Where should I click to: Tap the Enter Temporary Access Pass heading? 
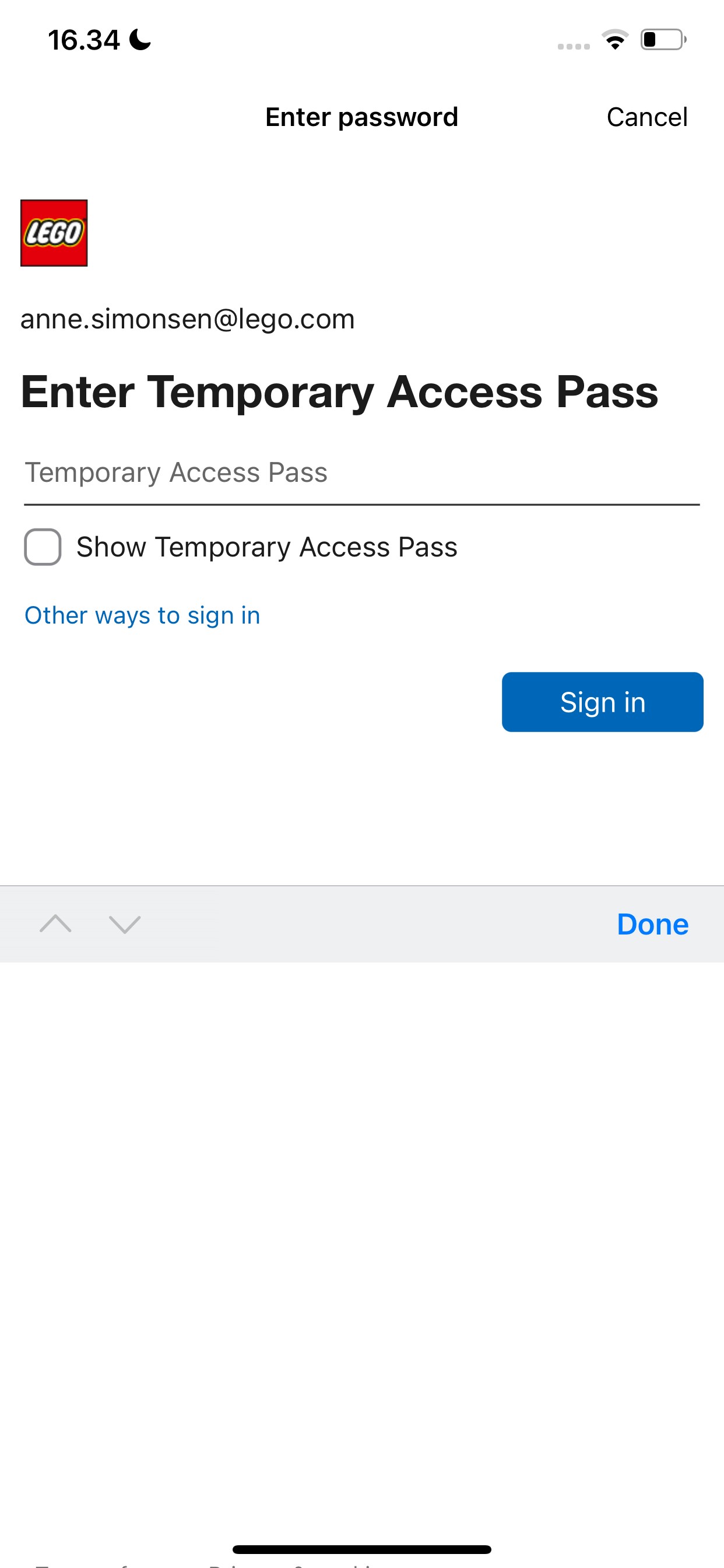[339, 391]
